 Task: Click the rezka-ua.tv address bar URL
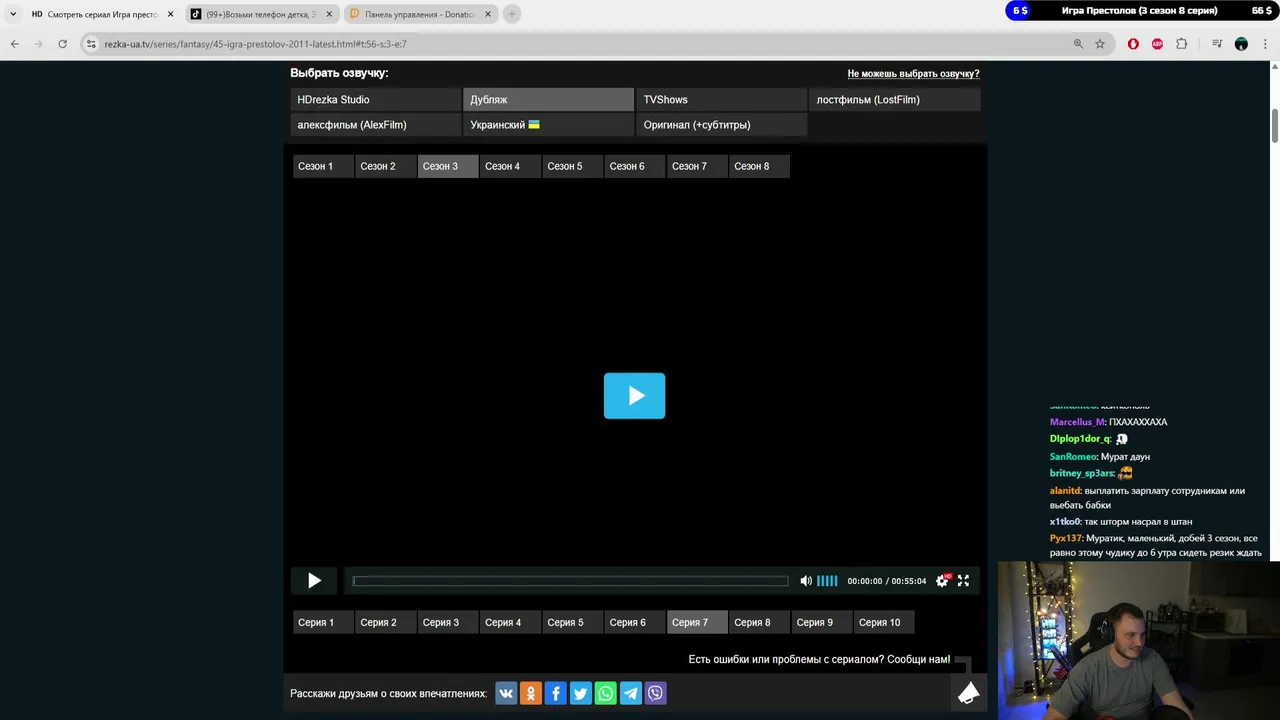255,44
